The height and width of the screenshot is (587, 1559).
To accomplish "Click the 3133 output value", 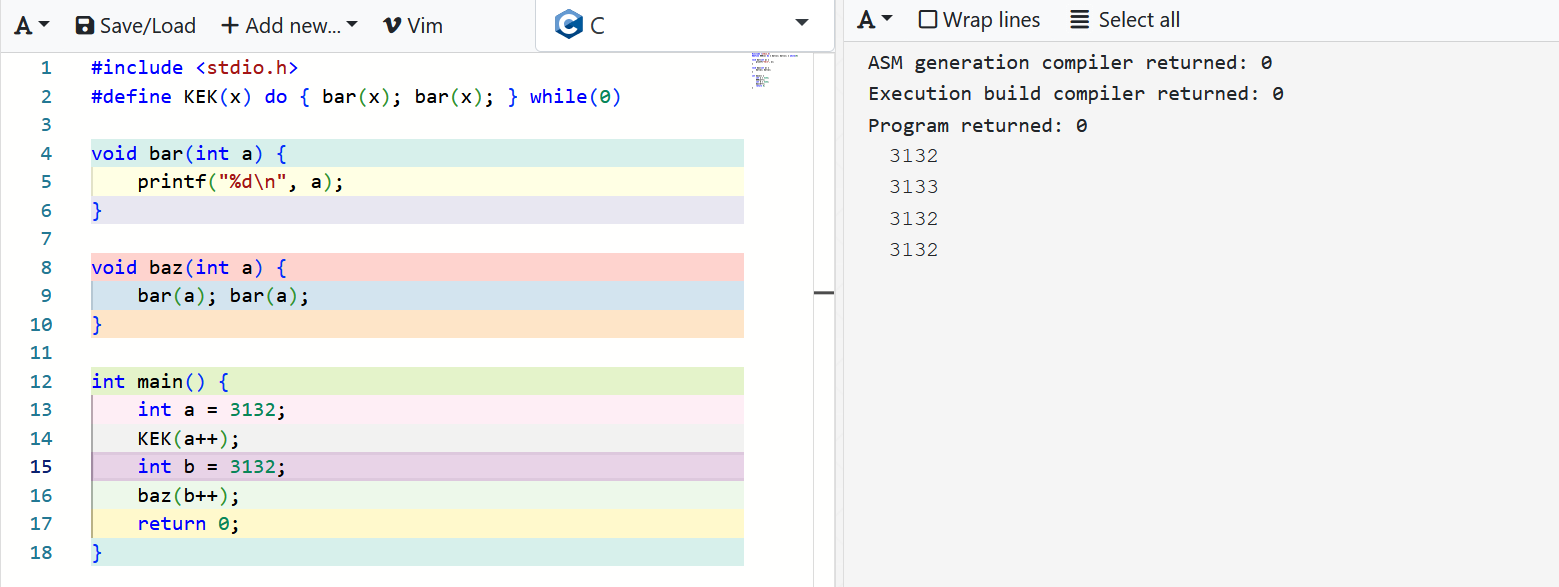I will pos(914,187).
